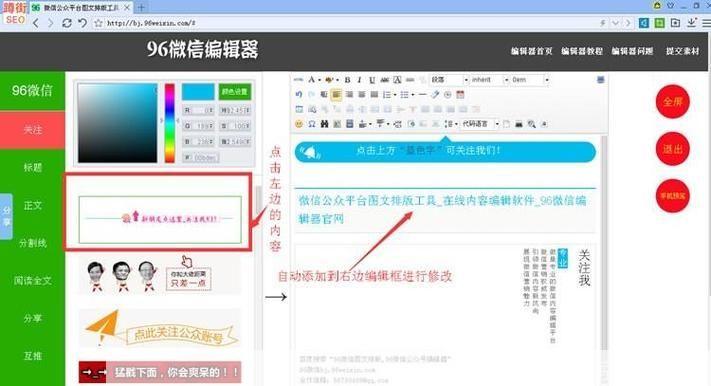Click the fullscreen icon at toolbar right
The image size is (711, 386).
tap(600, 80)
